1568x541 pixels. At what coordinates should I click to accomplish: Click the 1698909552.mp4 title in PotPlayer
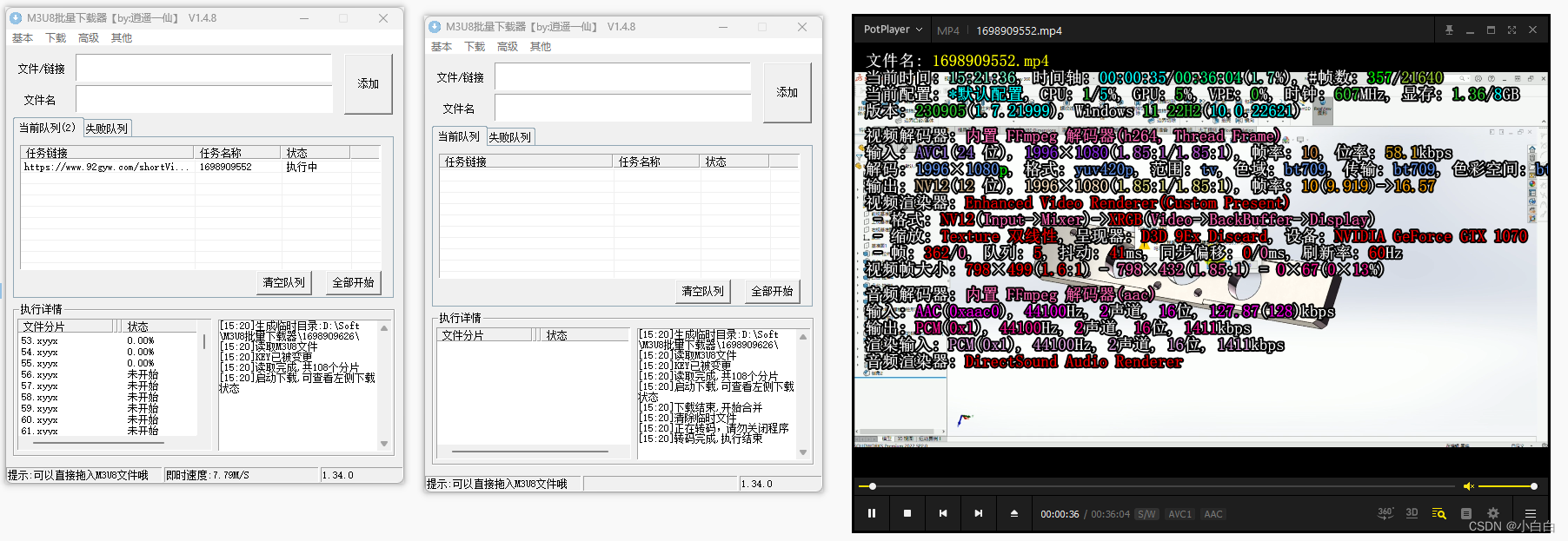click(x=1019, y=30)
